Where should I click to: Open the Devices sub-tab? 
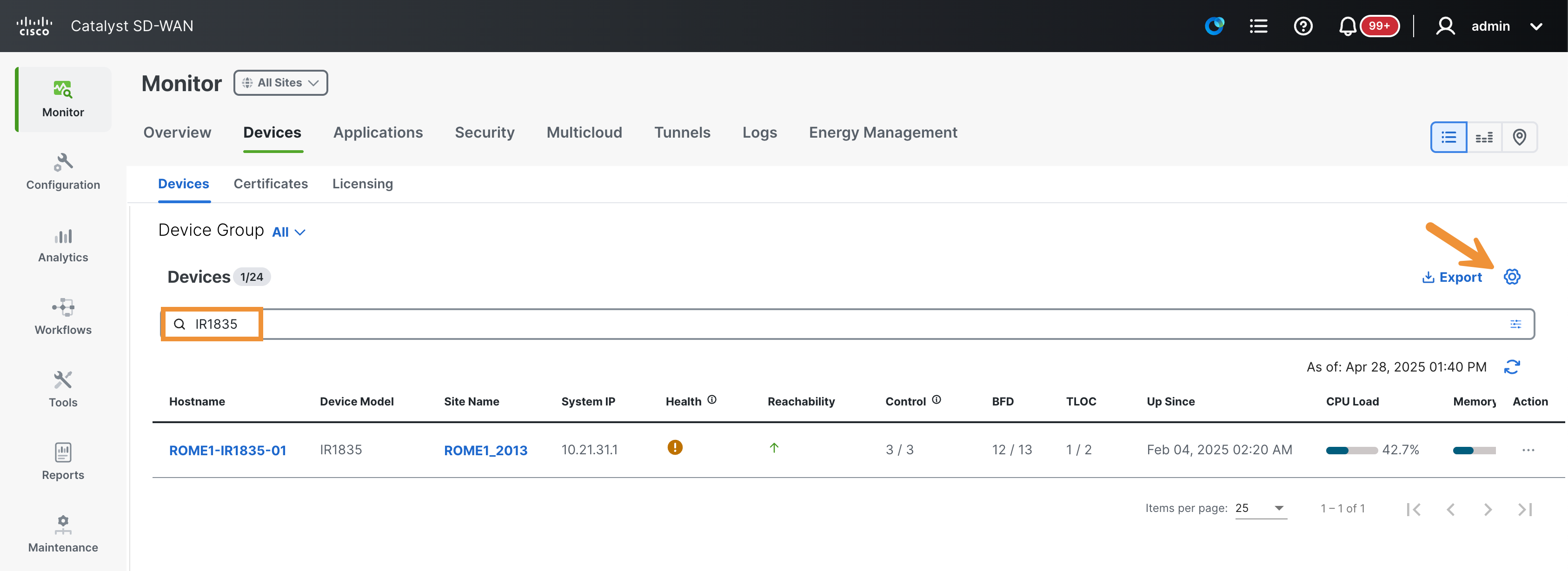(x=184, y=184)
